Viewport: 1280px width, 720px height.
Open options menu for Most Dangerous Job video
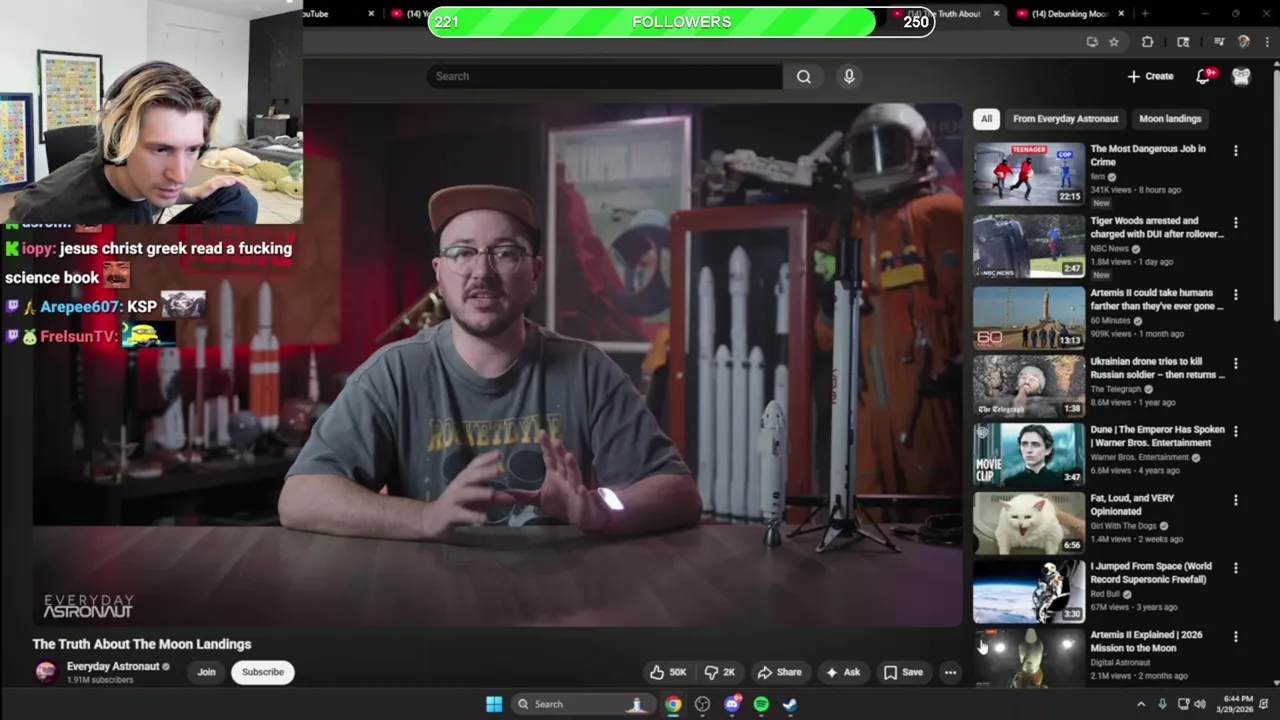coord(1236,151)
